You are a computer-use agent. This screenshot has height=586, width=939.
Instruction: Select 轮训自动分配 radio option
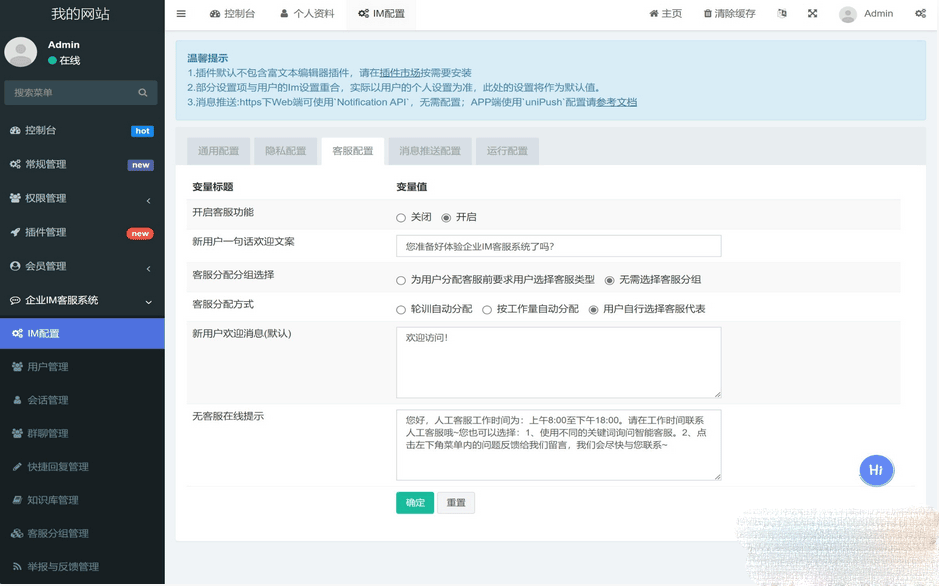tap(401, 310)
